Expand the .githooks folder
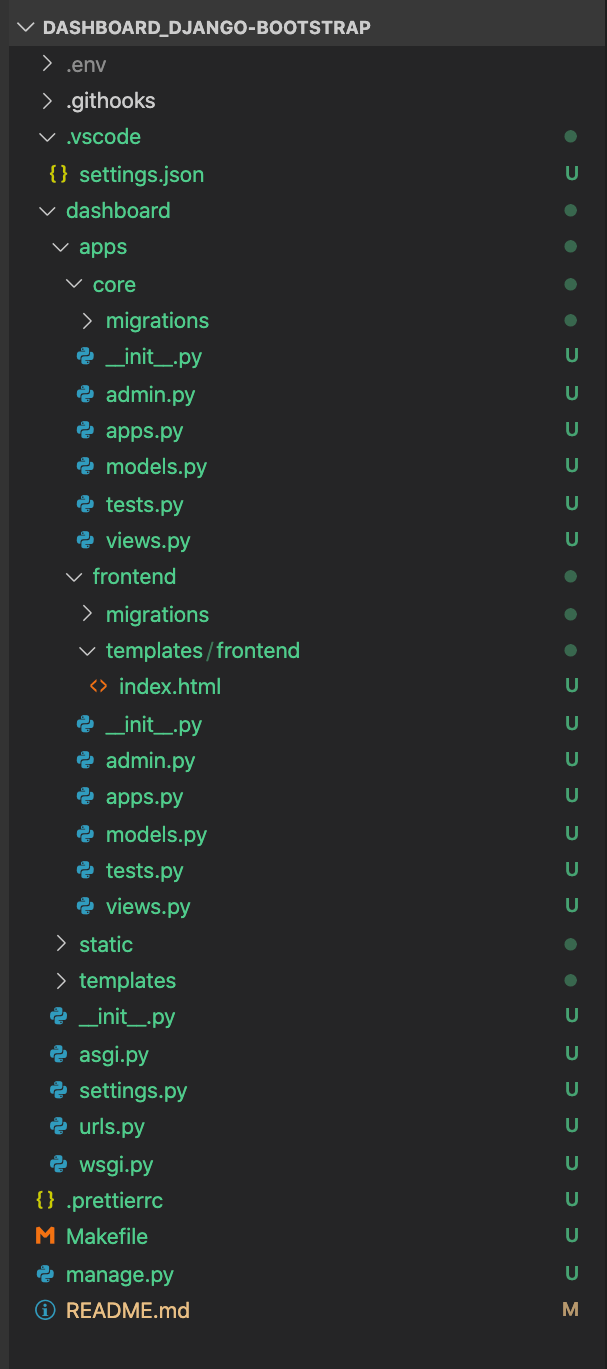Image resolution: width=607 pixels, height=1369 pixels. tap(47, 101)
